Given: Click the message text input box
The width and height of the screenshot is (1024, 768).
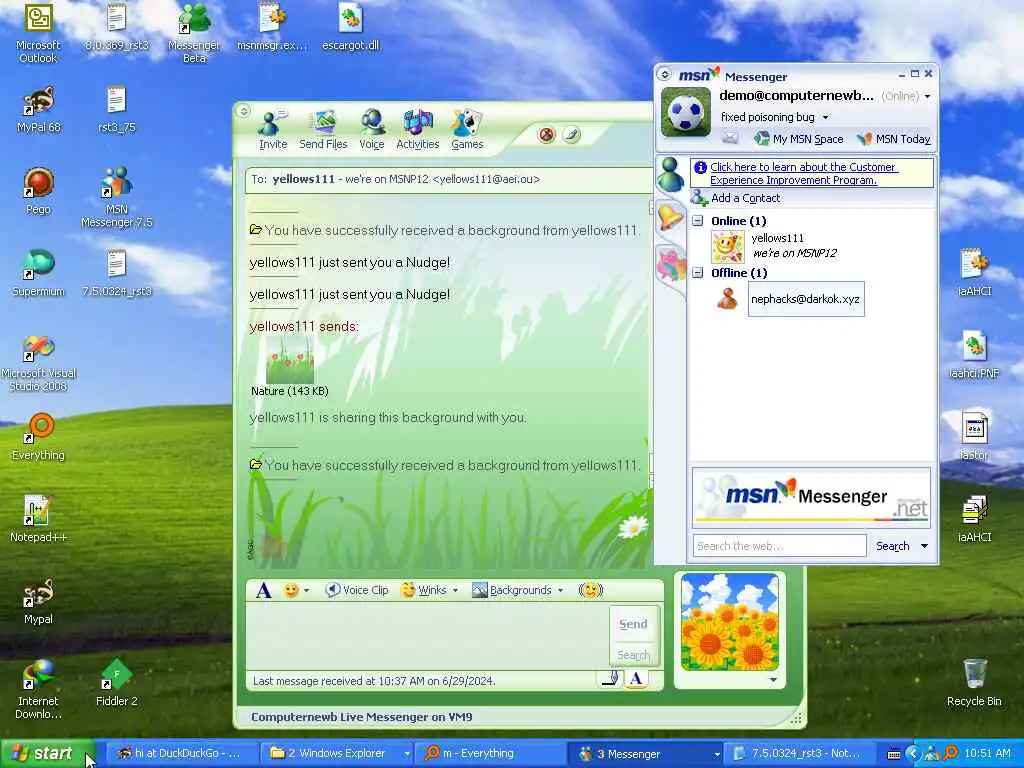Looking at the screenshot, I should point(428,636).
